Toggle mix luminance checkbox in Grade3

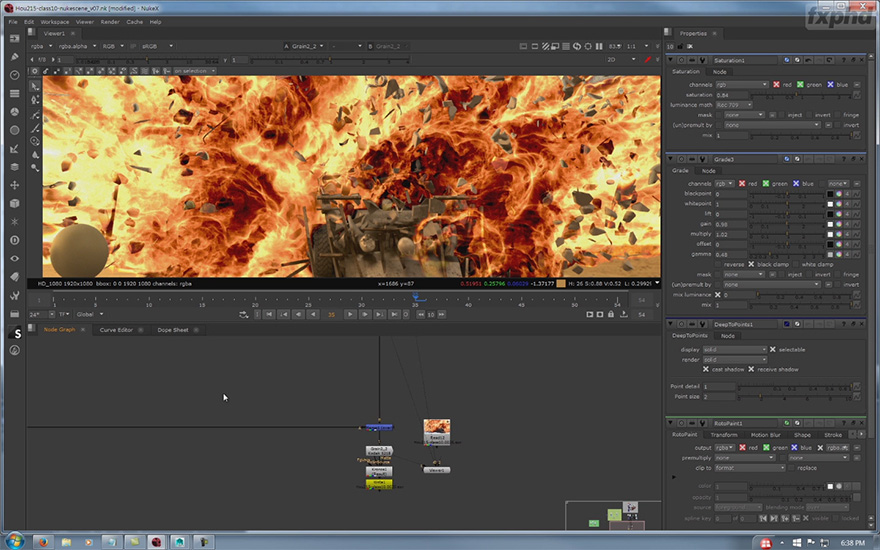(718, 295)
